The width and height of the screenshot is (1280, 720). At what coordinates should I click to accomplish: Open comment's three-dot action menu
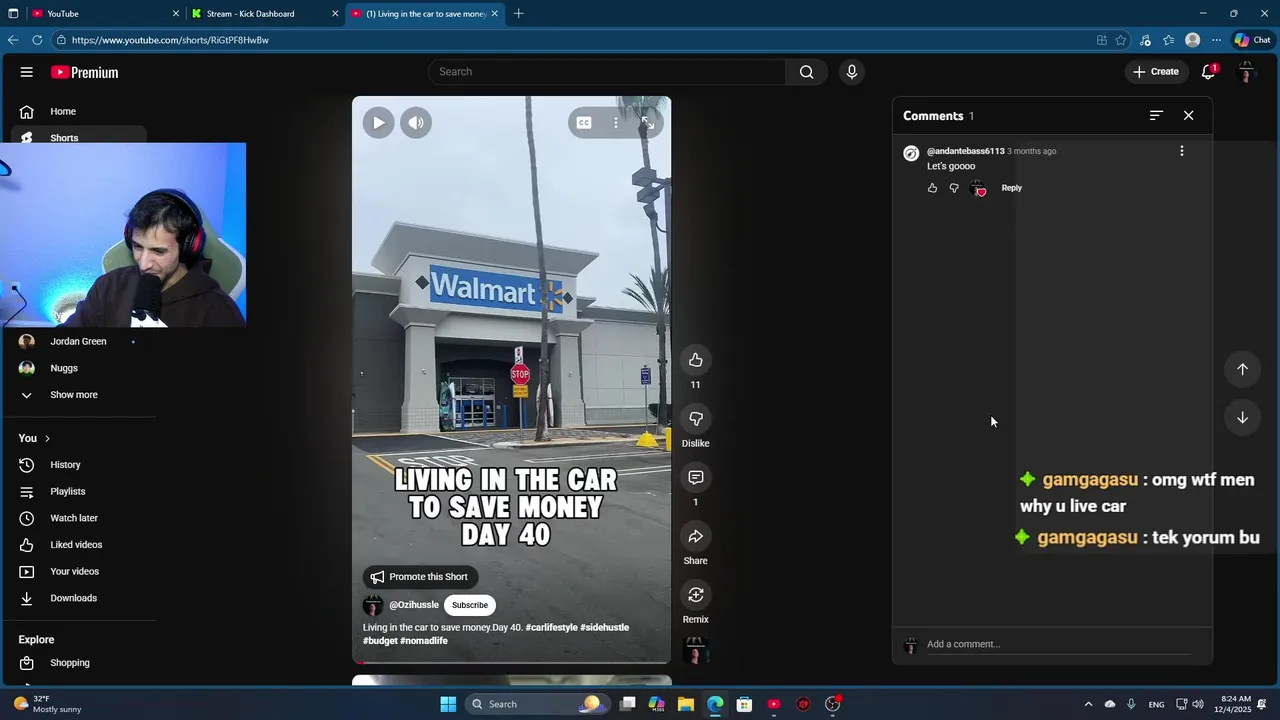click(1182, 151)
